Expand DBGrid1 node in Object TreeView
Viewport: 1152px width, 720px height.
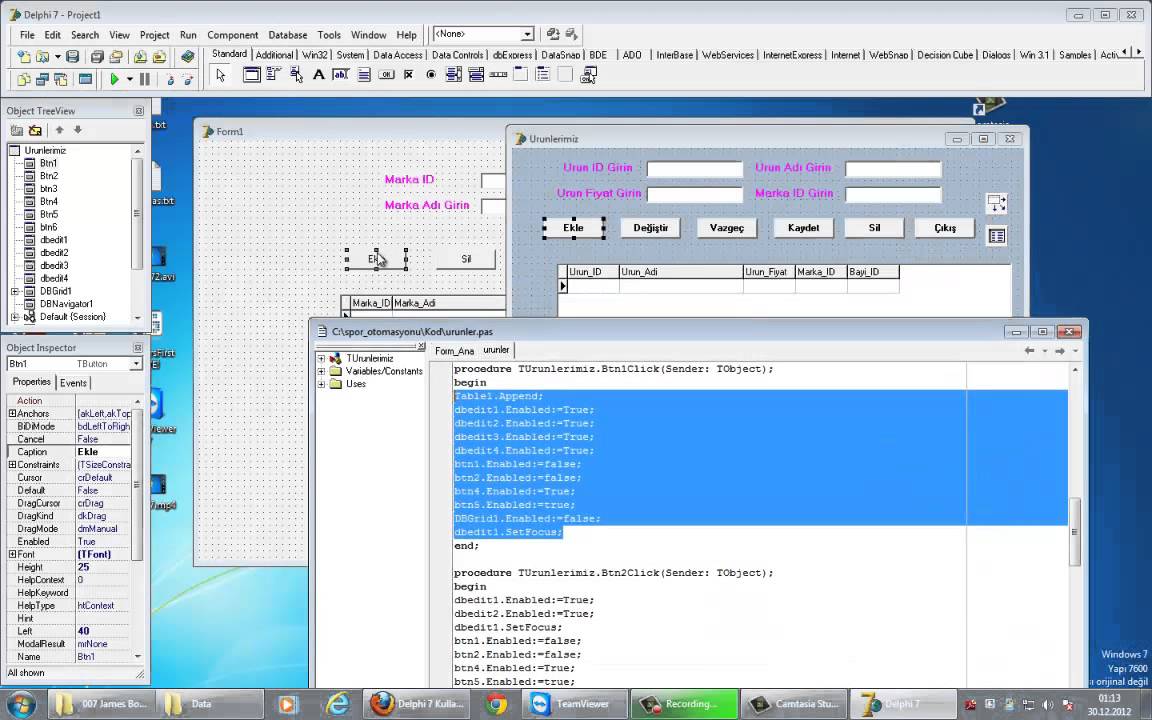click(15, 291)
